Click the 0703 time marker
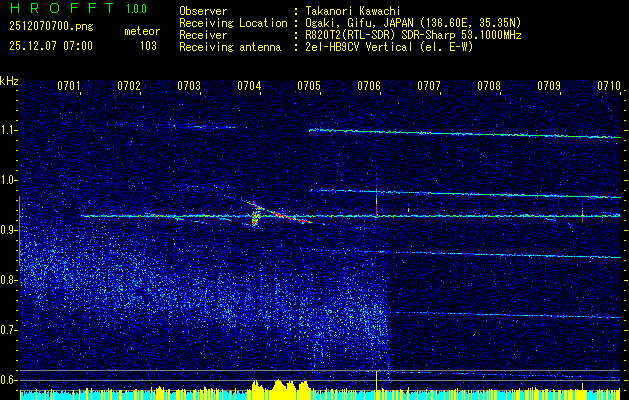Viewport: 629px width, 400px height. tap(189, 85)
